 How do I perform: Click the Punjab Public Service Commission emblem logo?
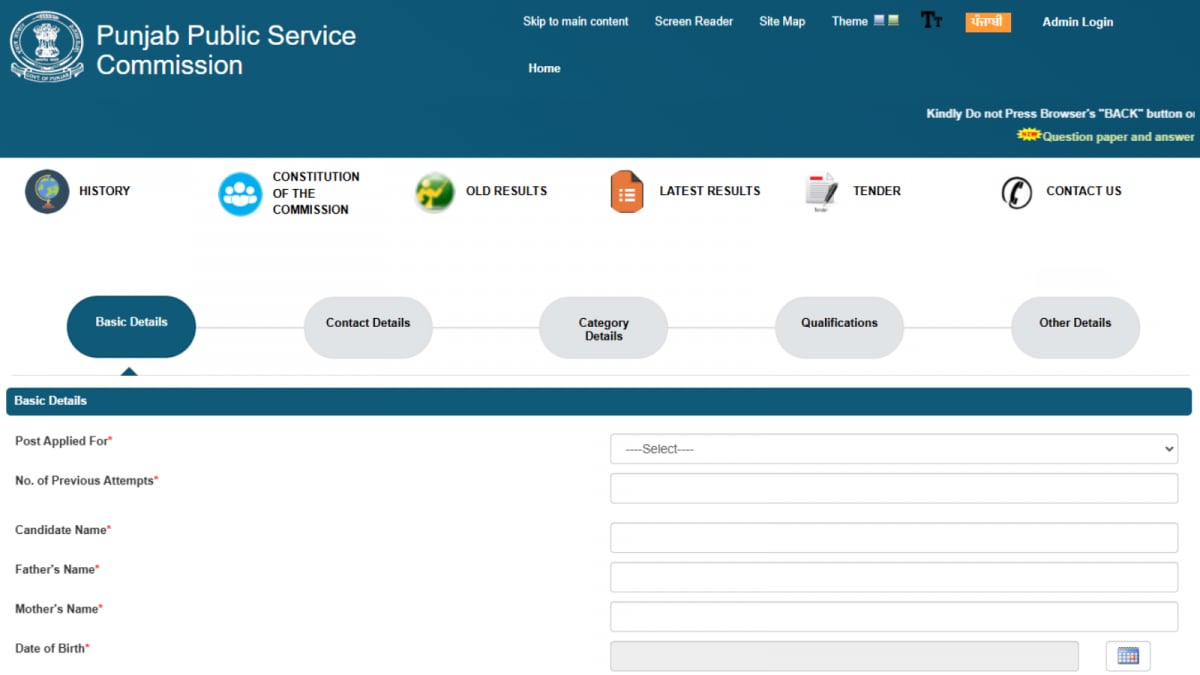[46, 45]
